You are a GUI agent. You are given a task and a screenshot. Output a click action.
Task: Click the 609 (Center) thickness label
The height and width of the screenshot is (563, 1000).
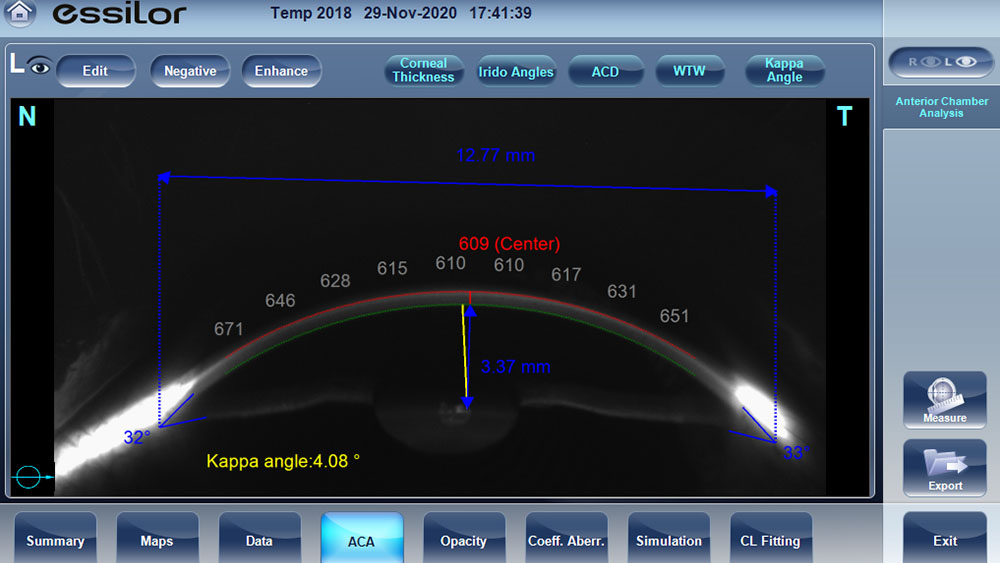point(510,244)
